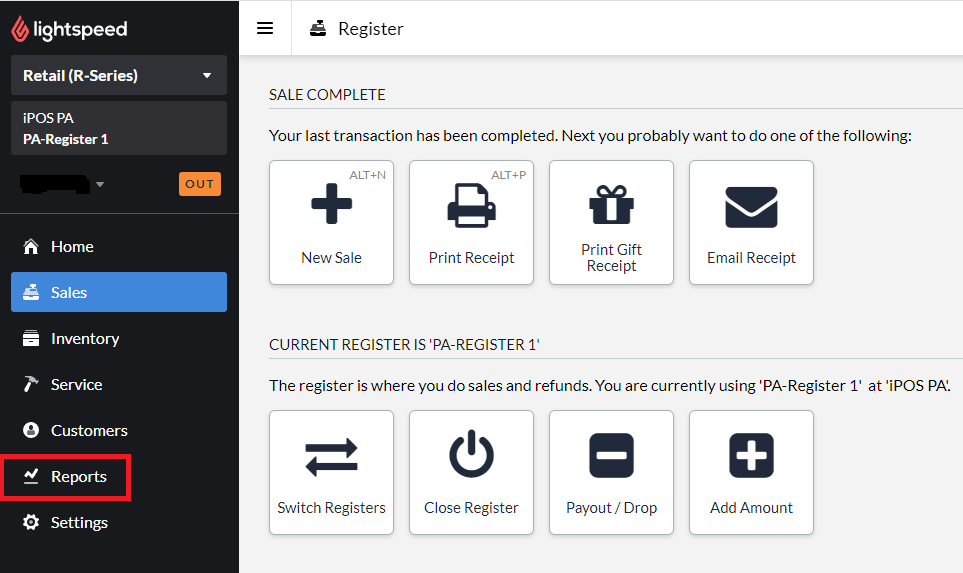The width and height of the screenshot is (963, 573).
Task: Open the Retail (R-Series) product dropdown
Action: pos(119,76)
